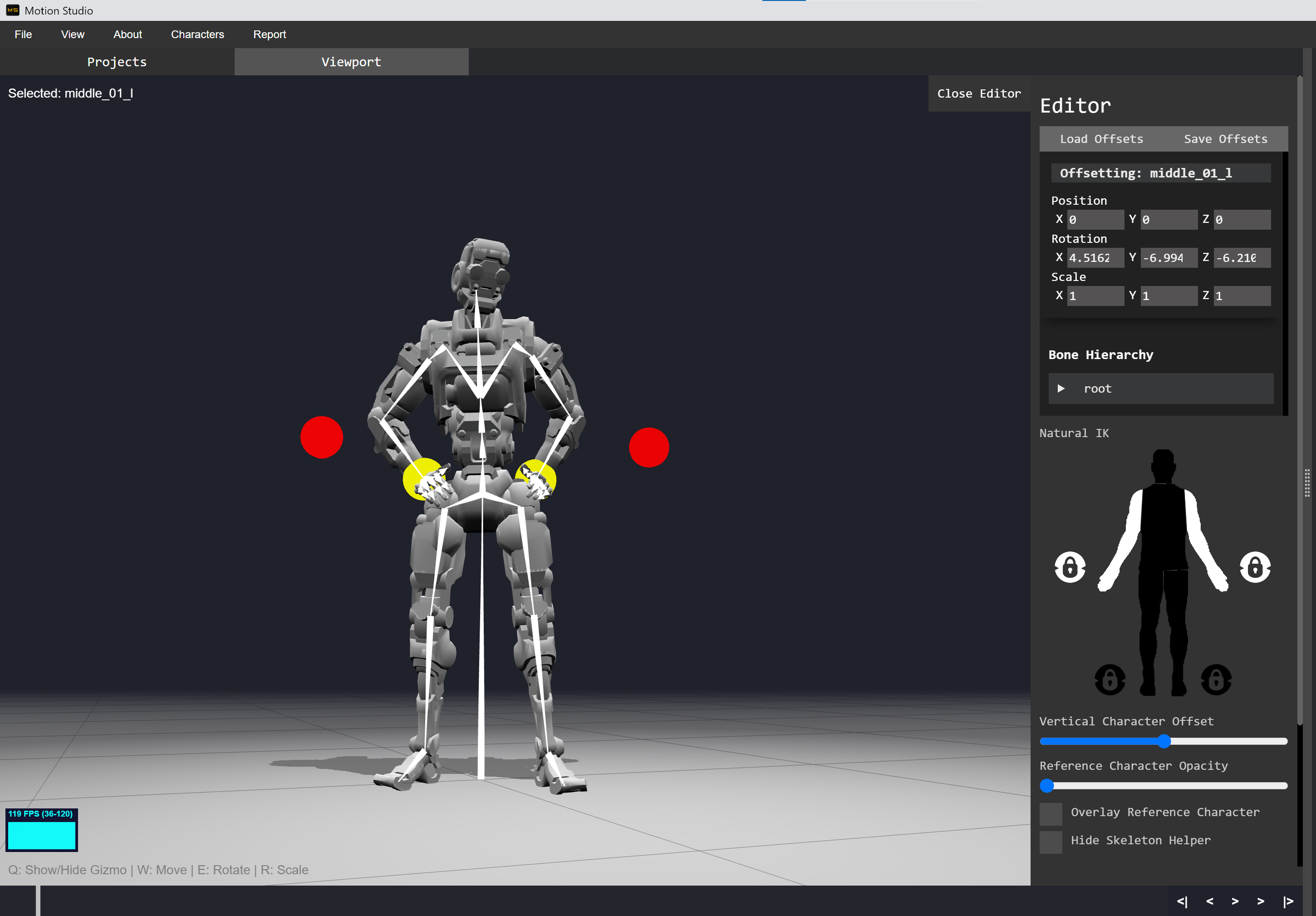
Task: Toggle the left-side arm IK lock icon
Action: (x=1070, y=567)
